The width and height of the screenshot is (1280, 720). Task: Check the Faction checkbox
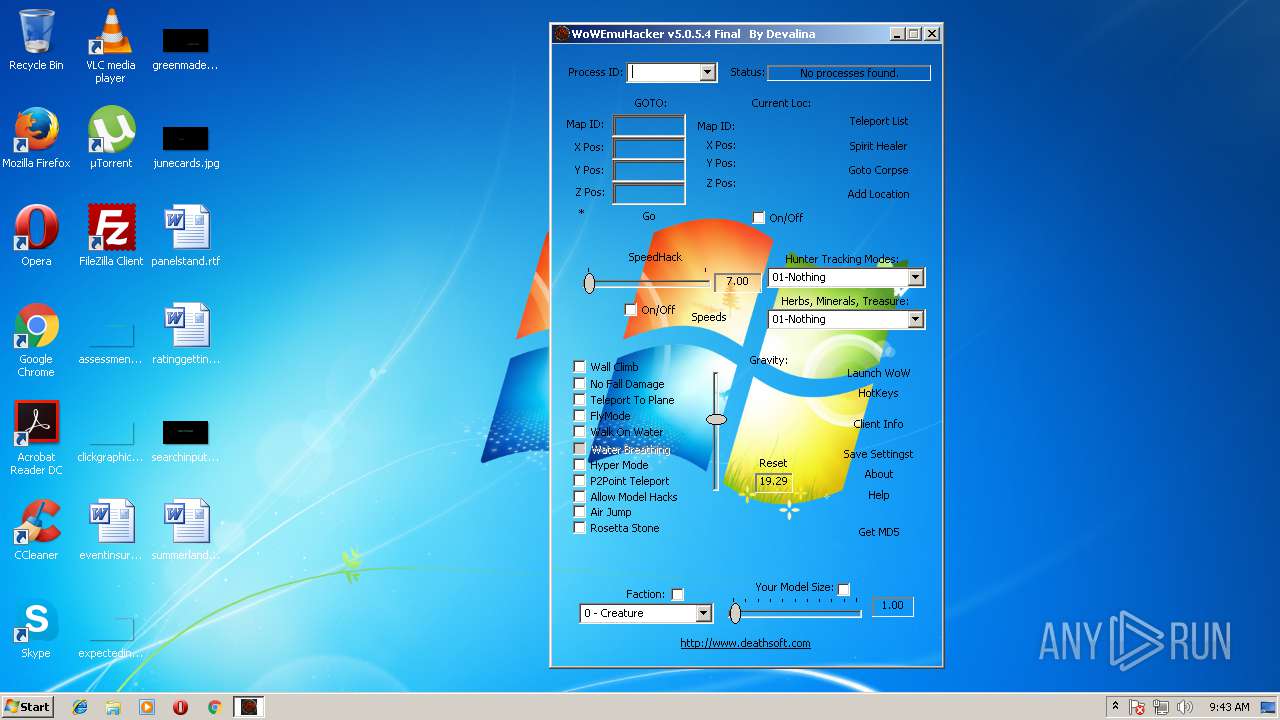click(677, 594)
